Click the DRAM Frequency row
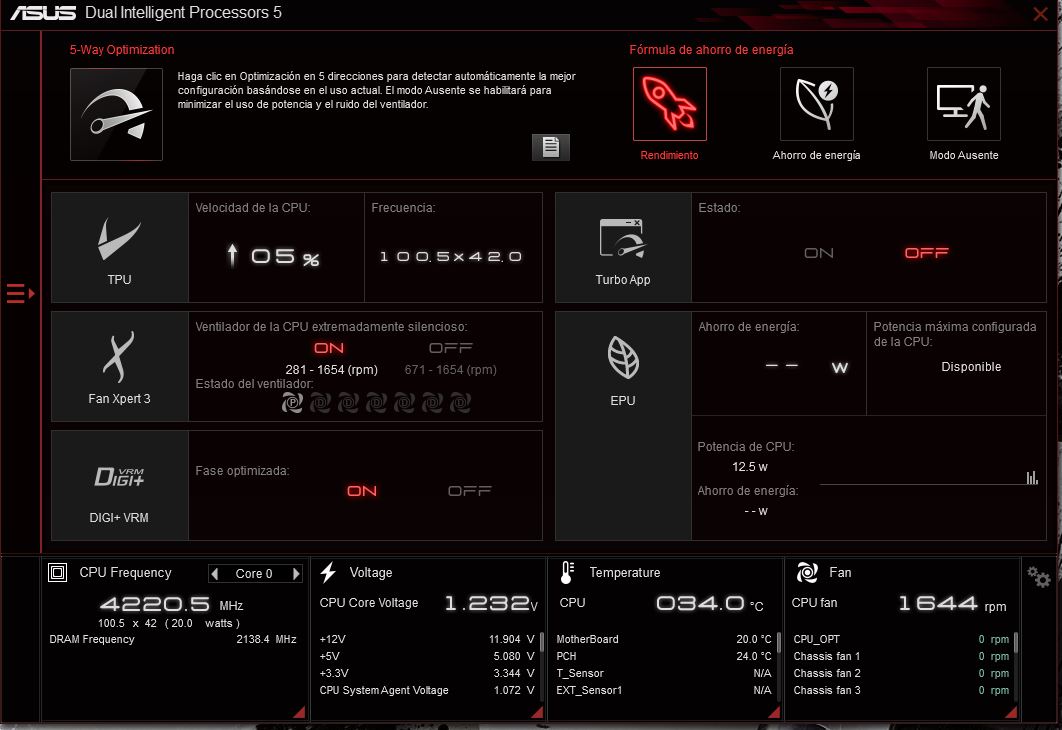Screen dimensions: 1062x730 [173, 639]
